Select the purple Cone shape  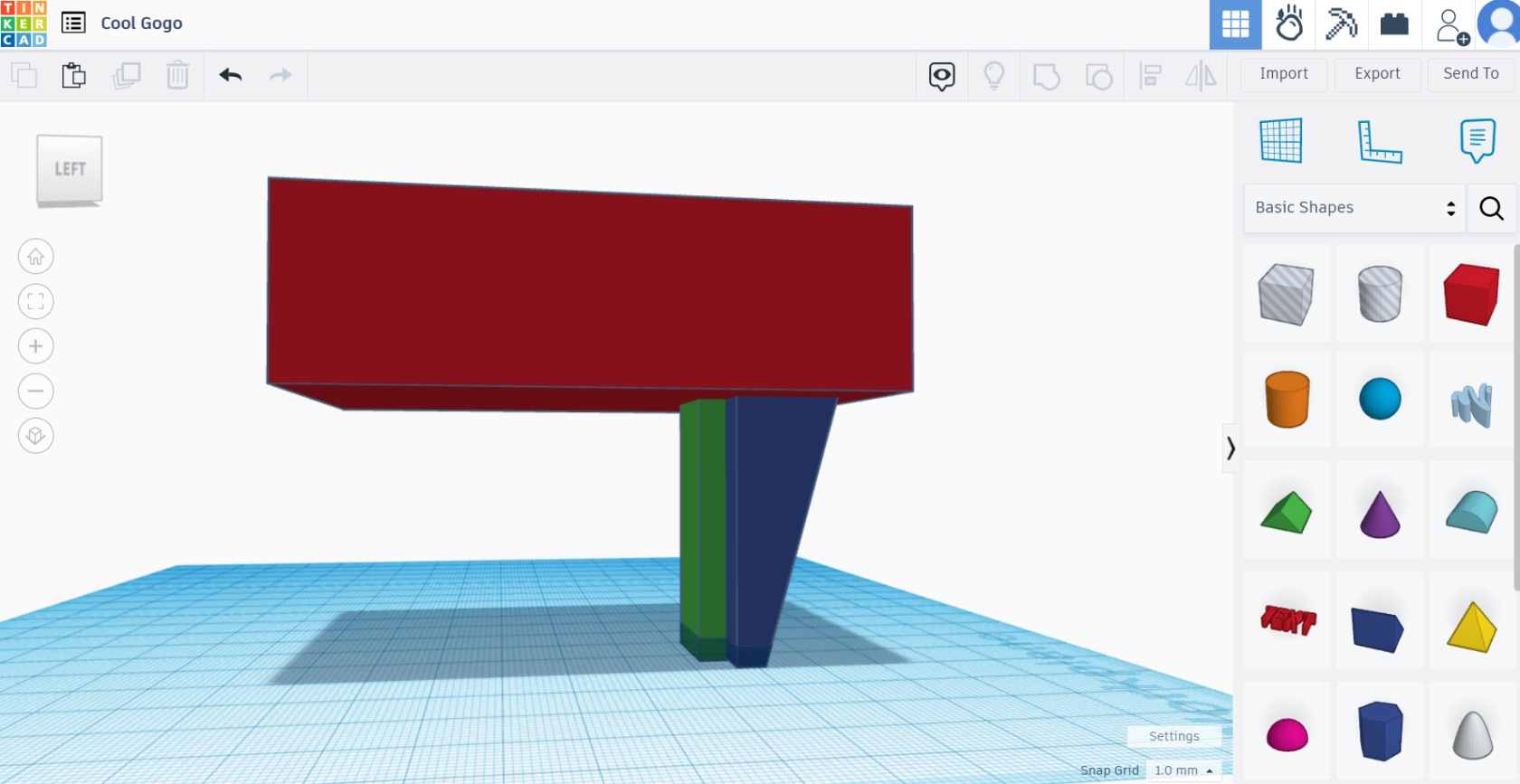pyautogui.click(x=1380, y=514)
